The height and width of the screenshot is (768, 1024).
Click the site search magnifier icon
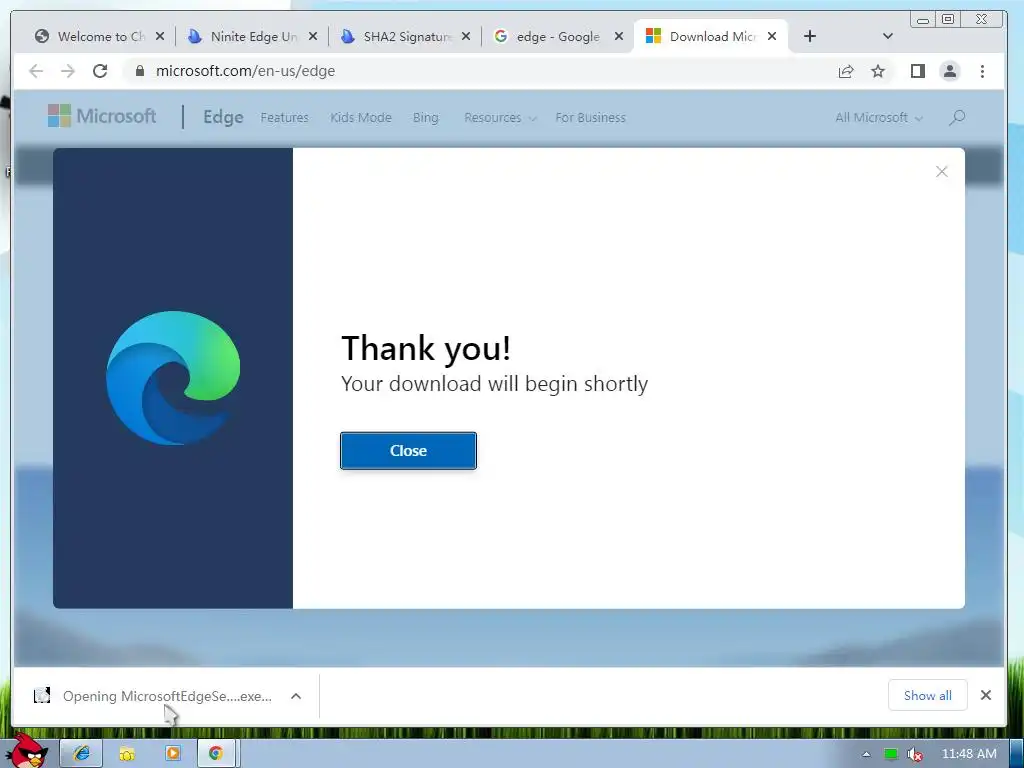tap(957, 118)
